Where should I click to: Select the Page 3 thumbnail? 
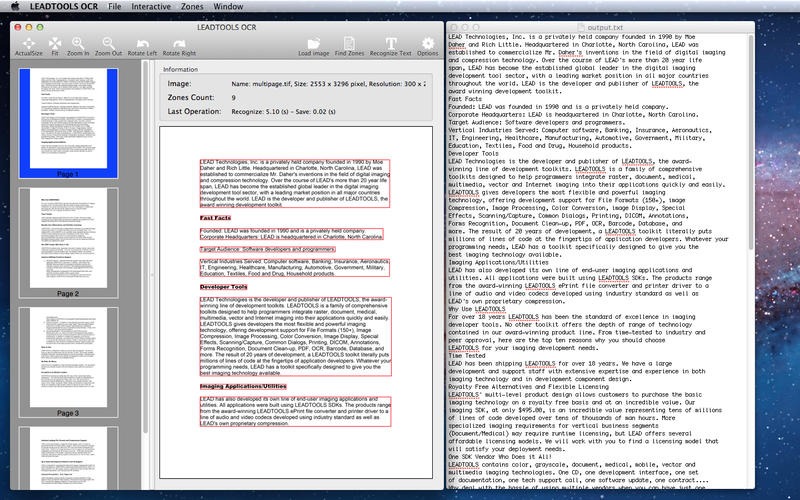coord(68,362)
